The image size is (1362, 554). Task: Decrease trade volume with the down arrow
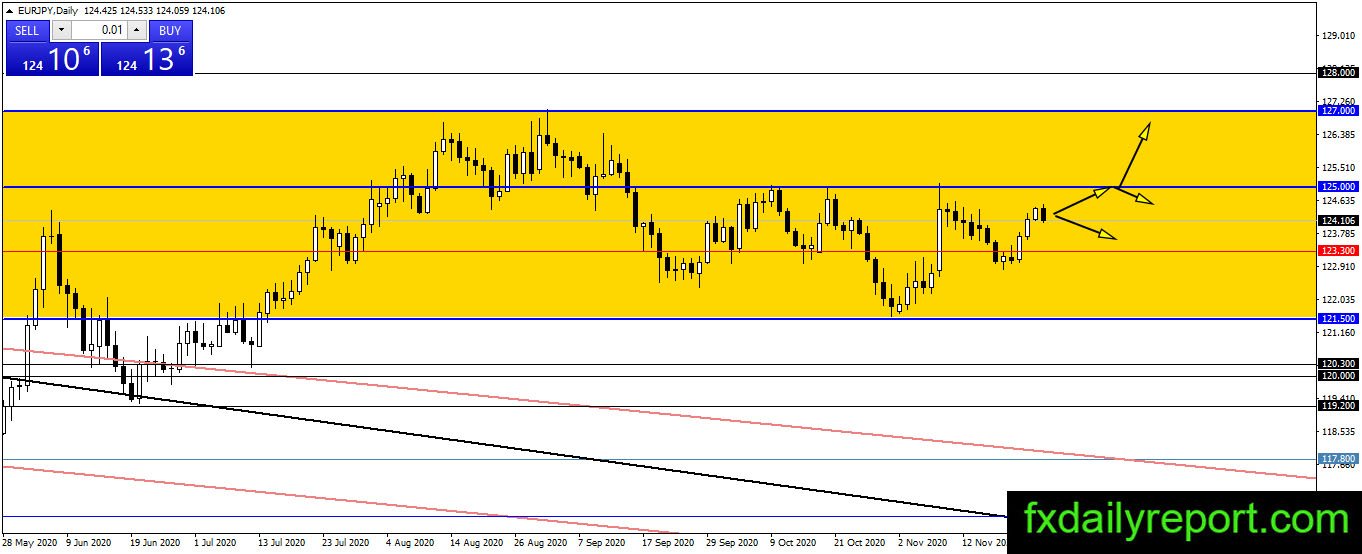tap(60, 31)
